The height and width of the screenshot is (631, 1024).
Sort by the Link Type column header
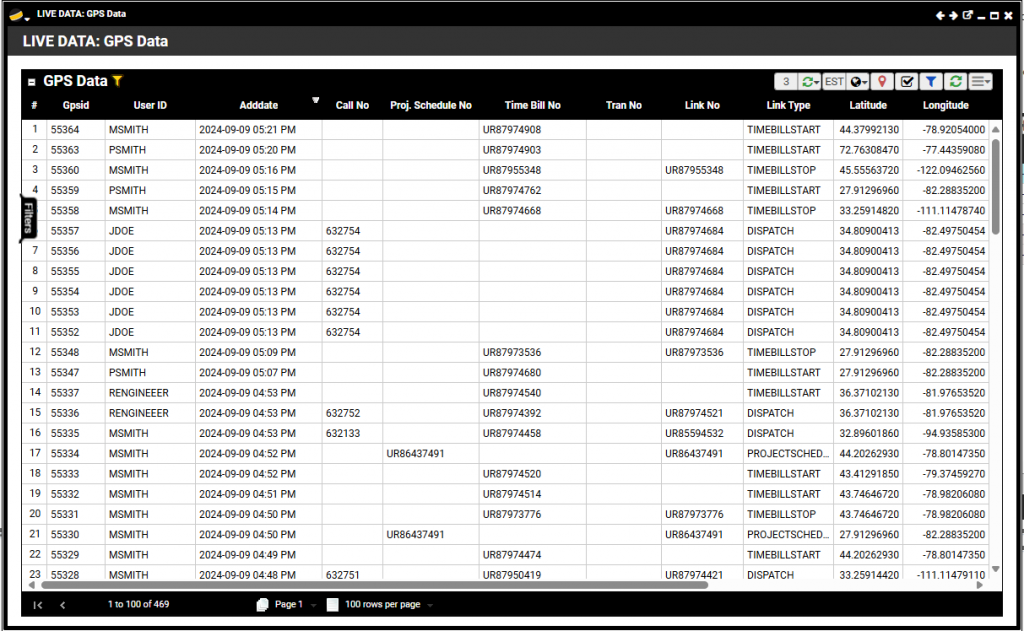pos(788,105)
